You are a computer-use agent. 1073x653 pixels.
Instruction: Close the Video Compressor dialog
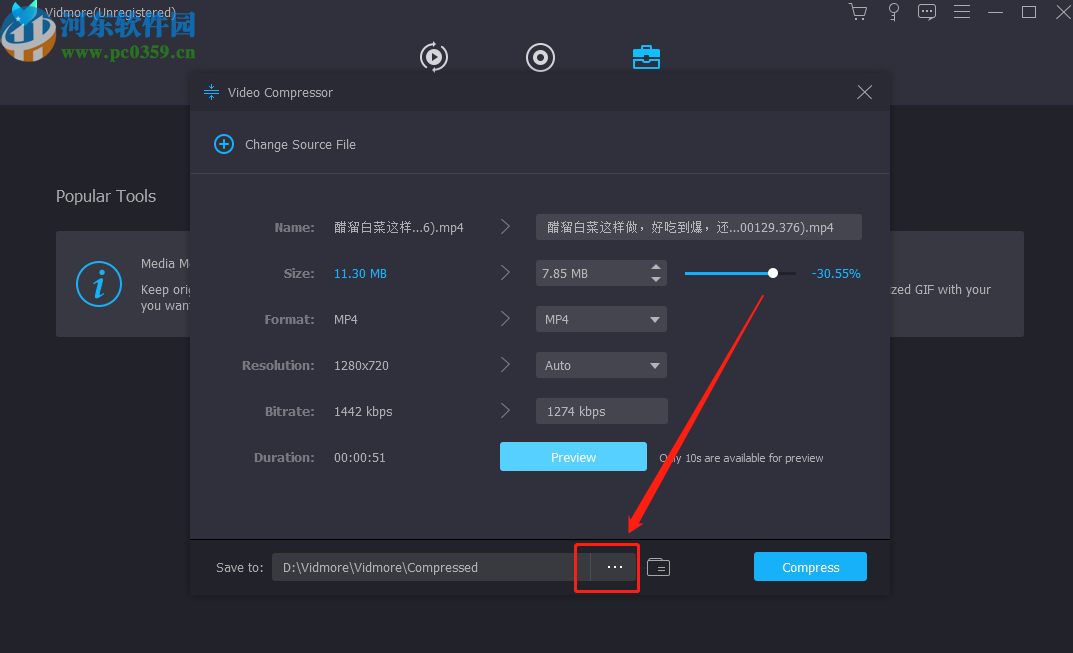(x=864, y=92)
